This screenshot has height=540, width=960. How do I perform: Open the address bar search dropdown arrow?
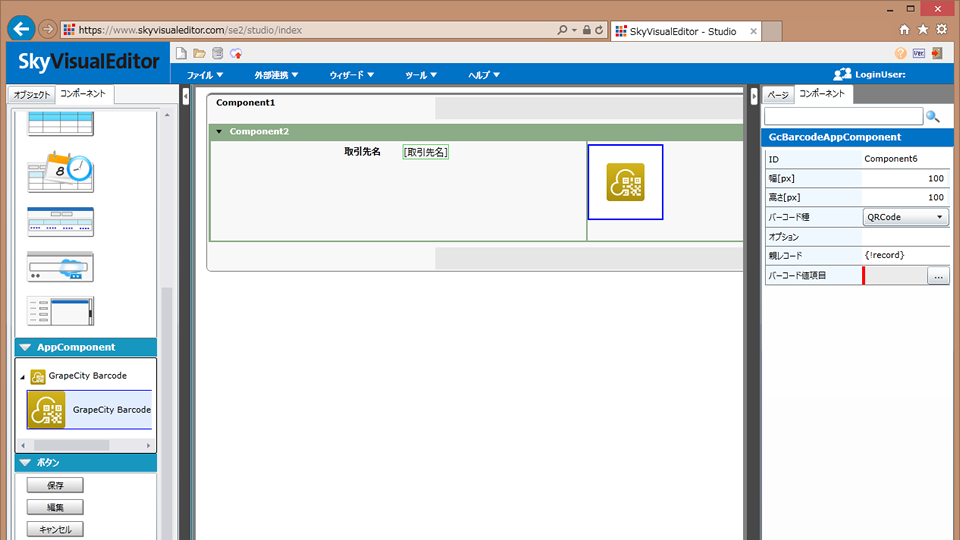[x=574, y=29]
